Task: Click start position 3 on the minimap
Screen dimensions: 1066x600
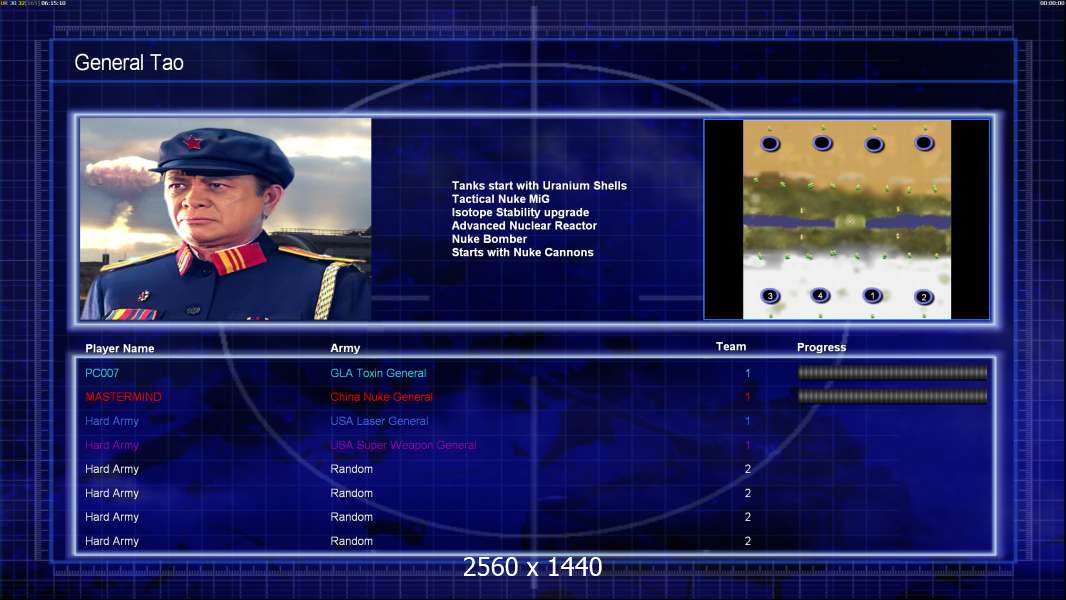Action: (x=770, y=296)
